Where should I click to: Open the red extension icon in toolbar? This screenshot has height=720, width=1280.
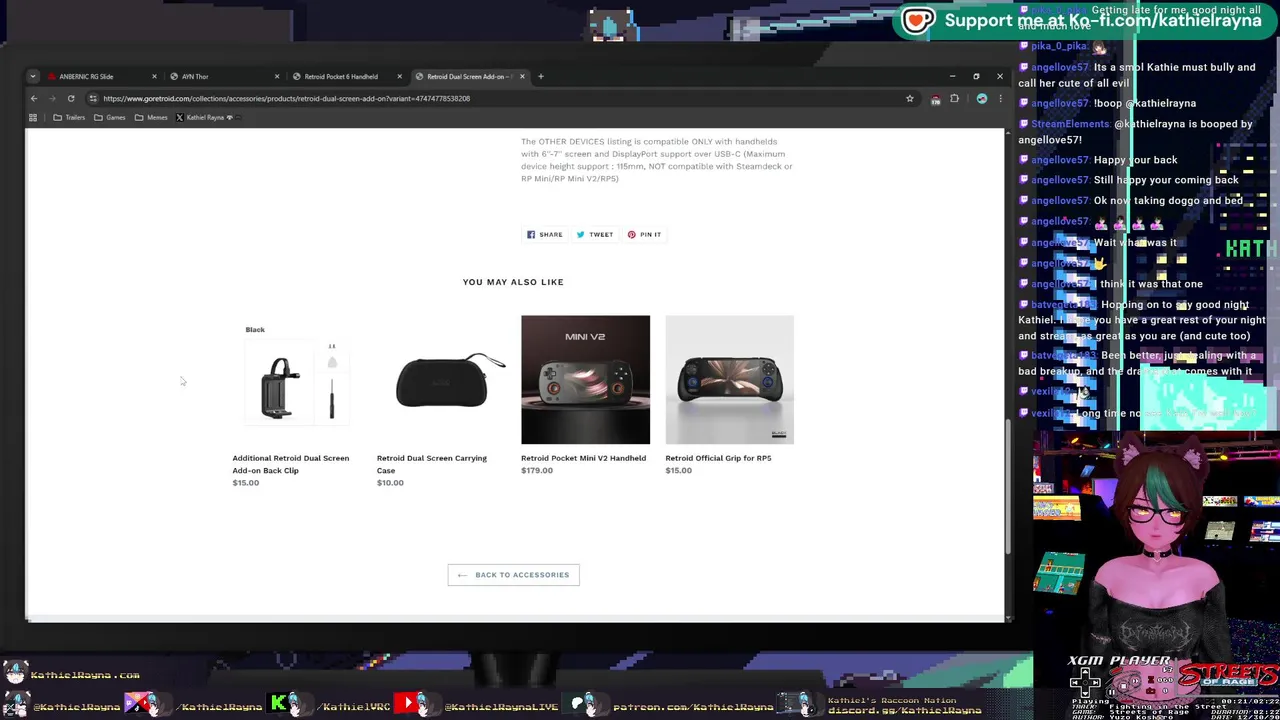pyautogui.click(x=935, y=99)
